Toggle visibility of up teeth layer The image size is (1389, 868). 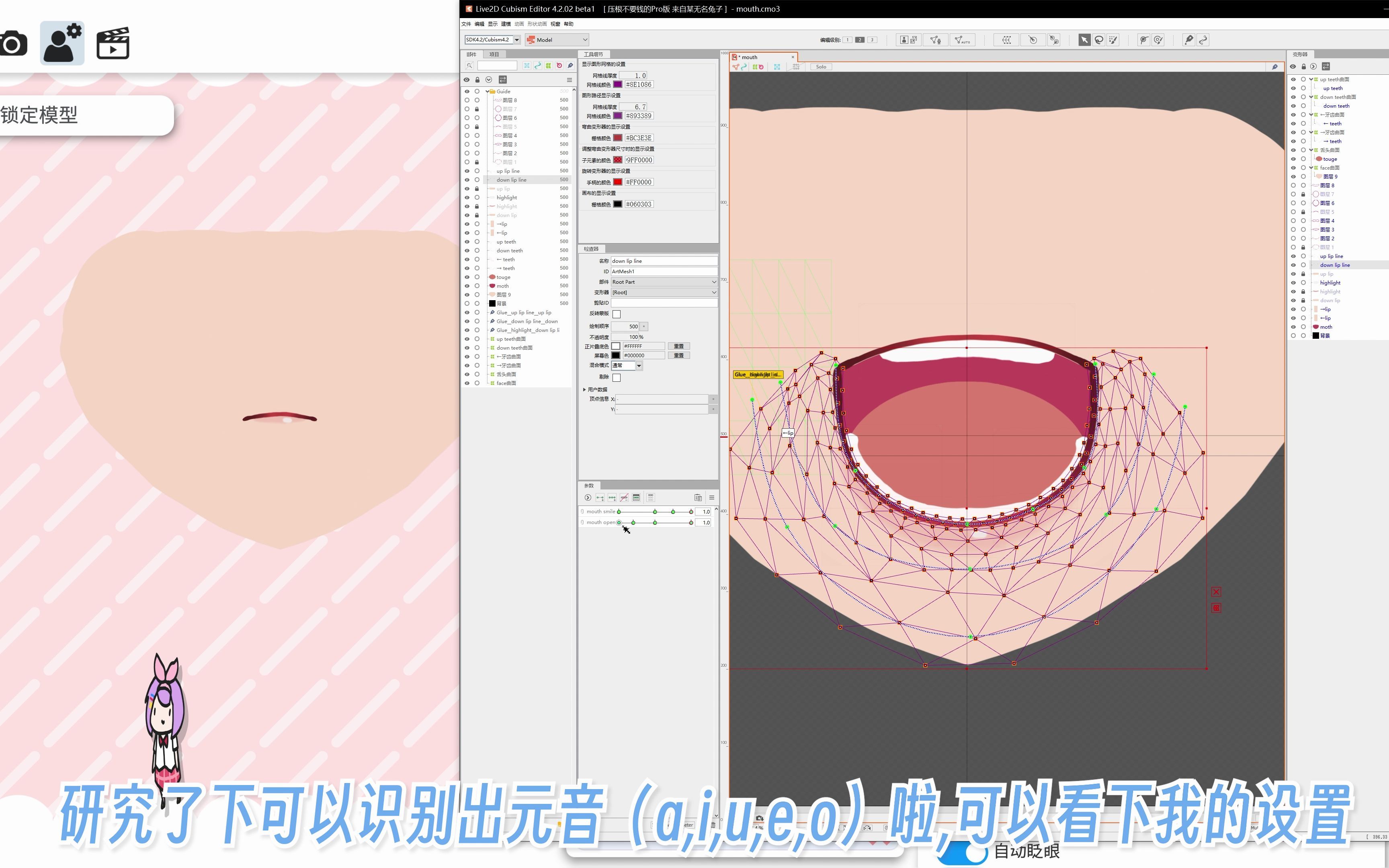tap(467, 242)
